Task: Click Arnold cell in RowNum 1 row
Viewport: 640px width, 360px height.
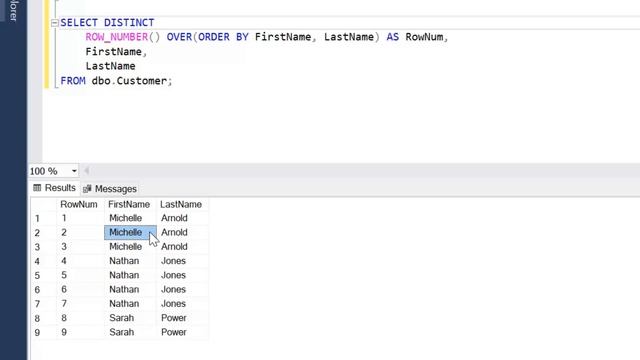Action: click(182, 218)
